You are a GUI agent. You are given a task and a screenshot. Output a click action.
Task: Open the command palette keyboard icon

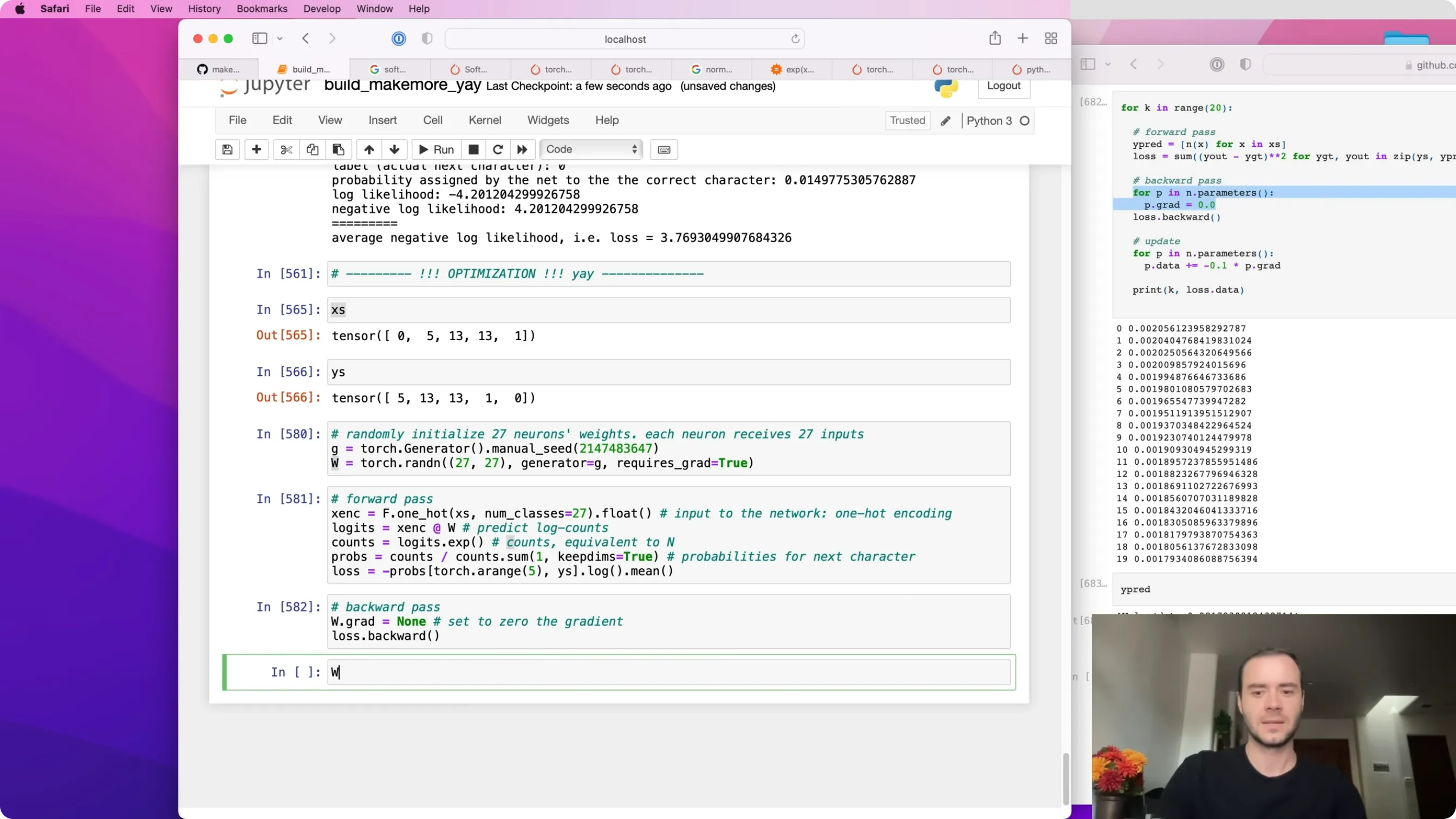[664, 149]
